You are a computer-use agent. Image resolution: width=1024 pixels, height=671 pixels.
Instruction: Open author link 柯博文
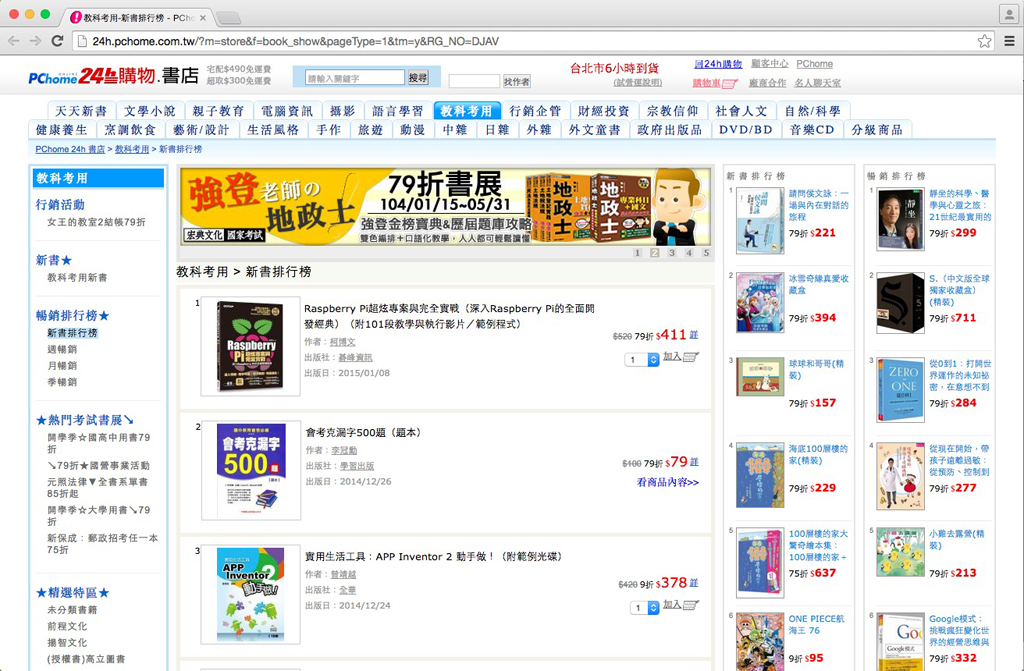(343, 342)
